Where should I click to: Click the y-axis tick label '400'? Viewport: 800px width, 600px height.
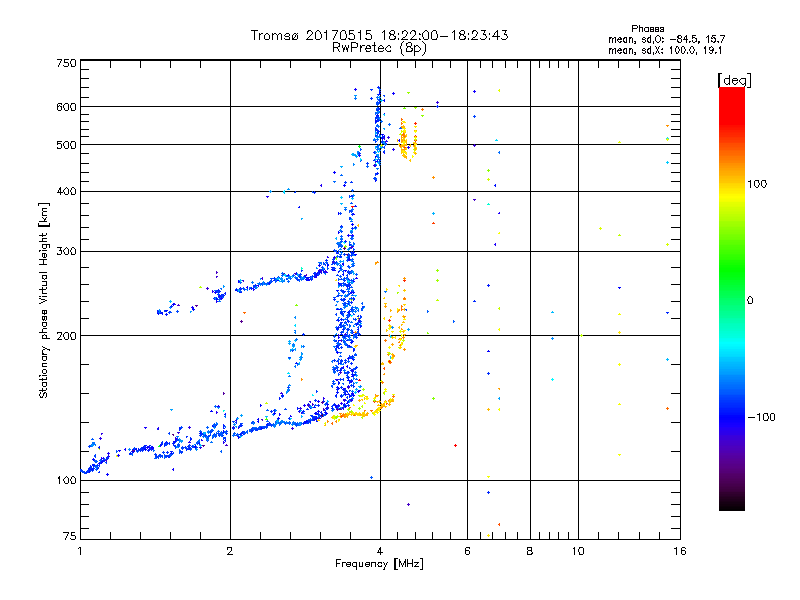66,192
